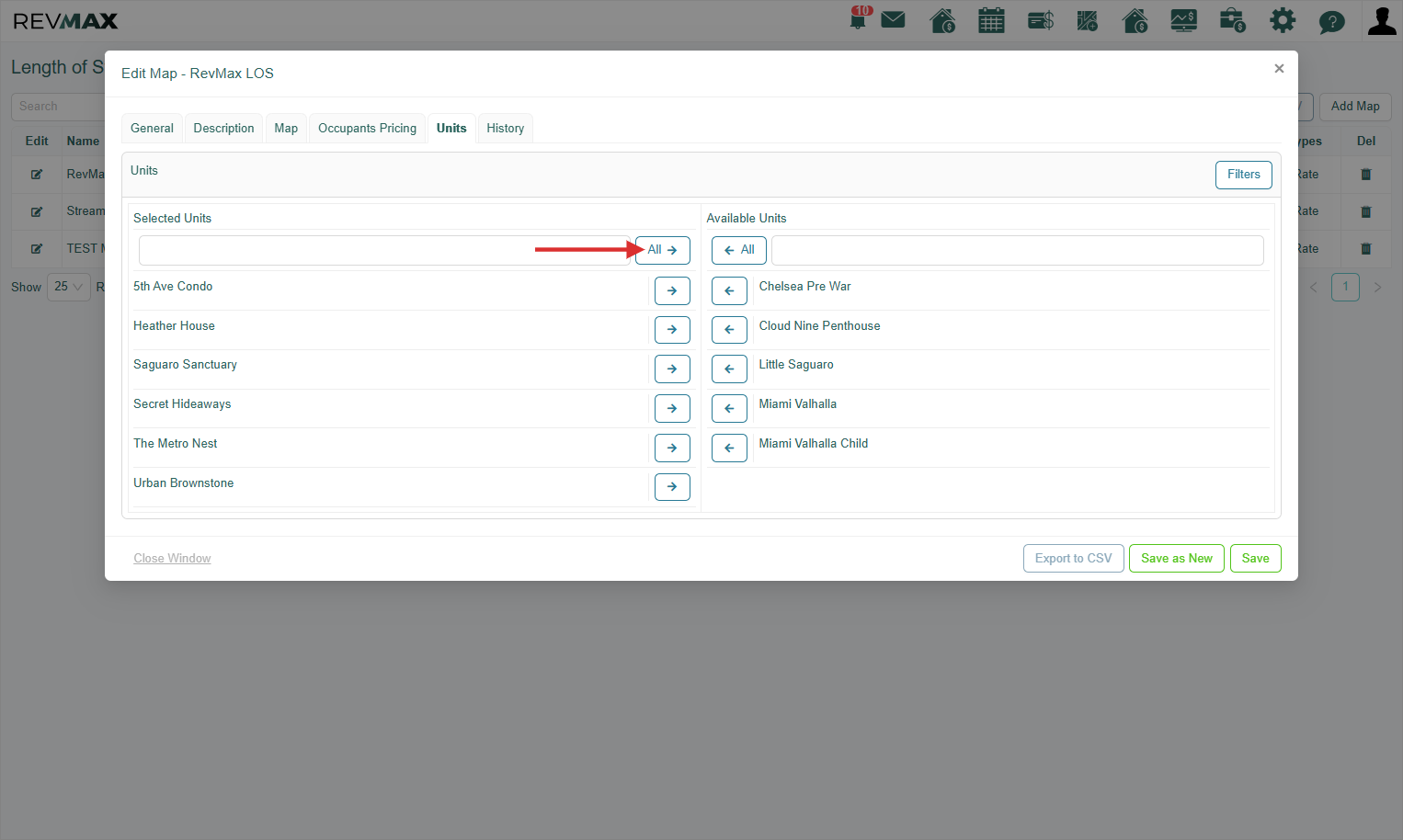The image size is (1403, 840).
Task: Click the left arrow for Cloud Nine Penthouse
Action: [x=729, y=330]
